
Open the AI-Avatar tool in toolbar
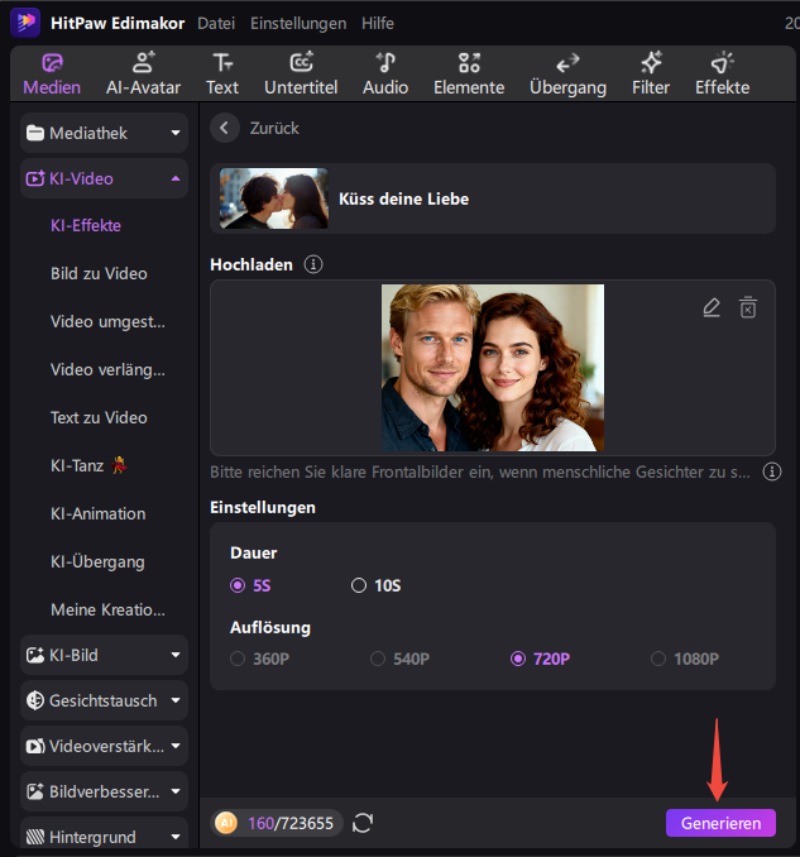143,74
